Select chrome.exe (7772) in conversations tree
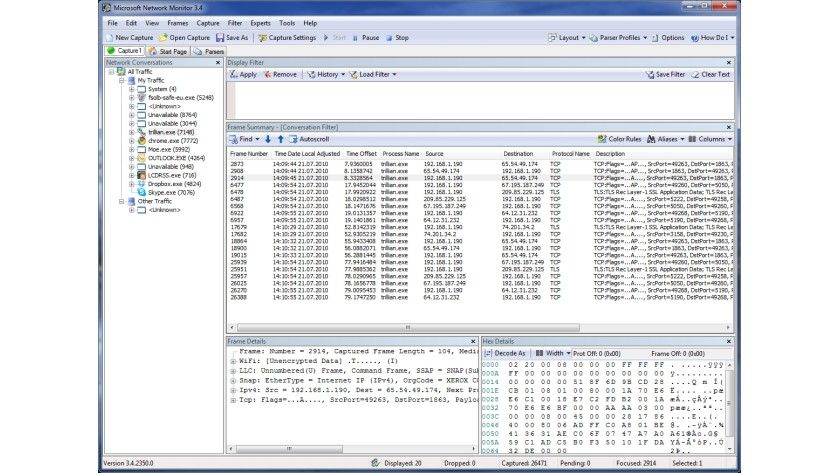This screenshot has height=473, width=840. (x=172, y=140)
